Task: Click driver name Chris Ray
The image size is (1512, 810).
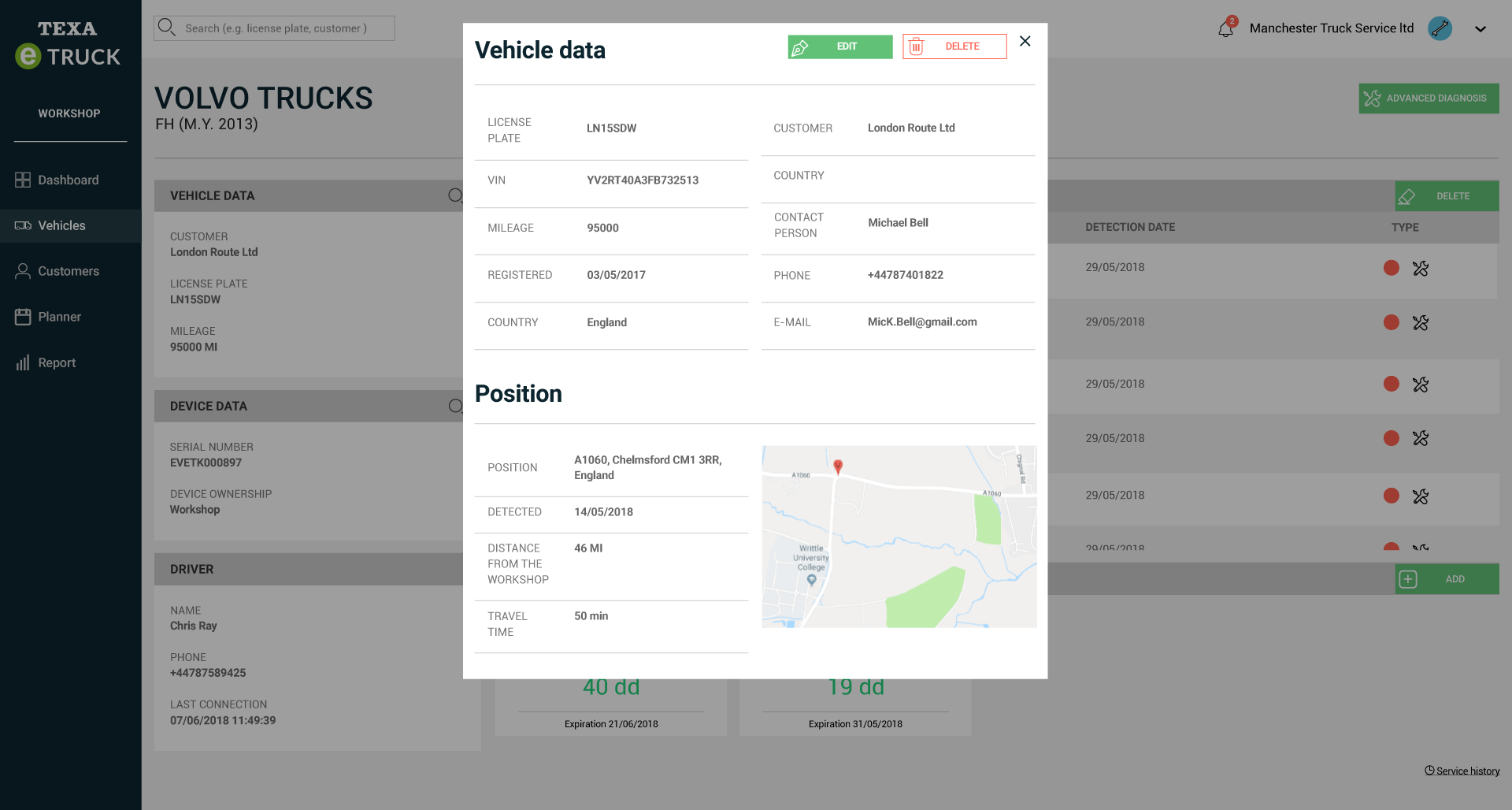Action: tap(194, 626)
